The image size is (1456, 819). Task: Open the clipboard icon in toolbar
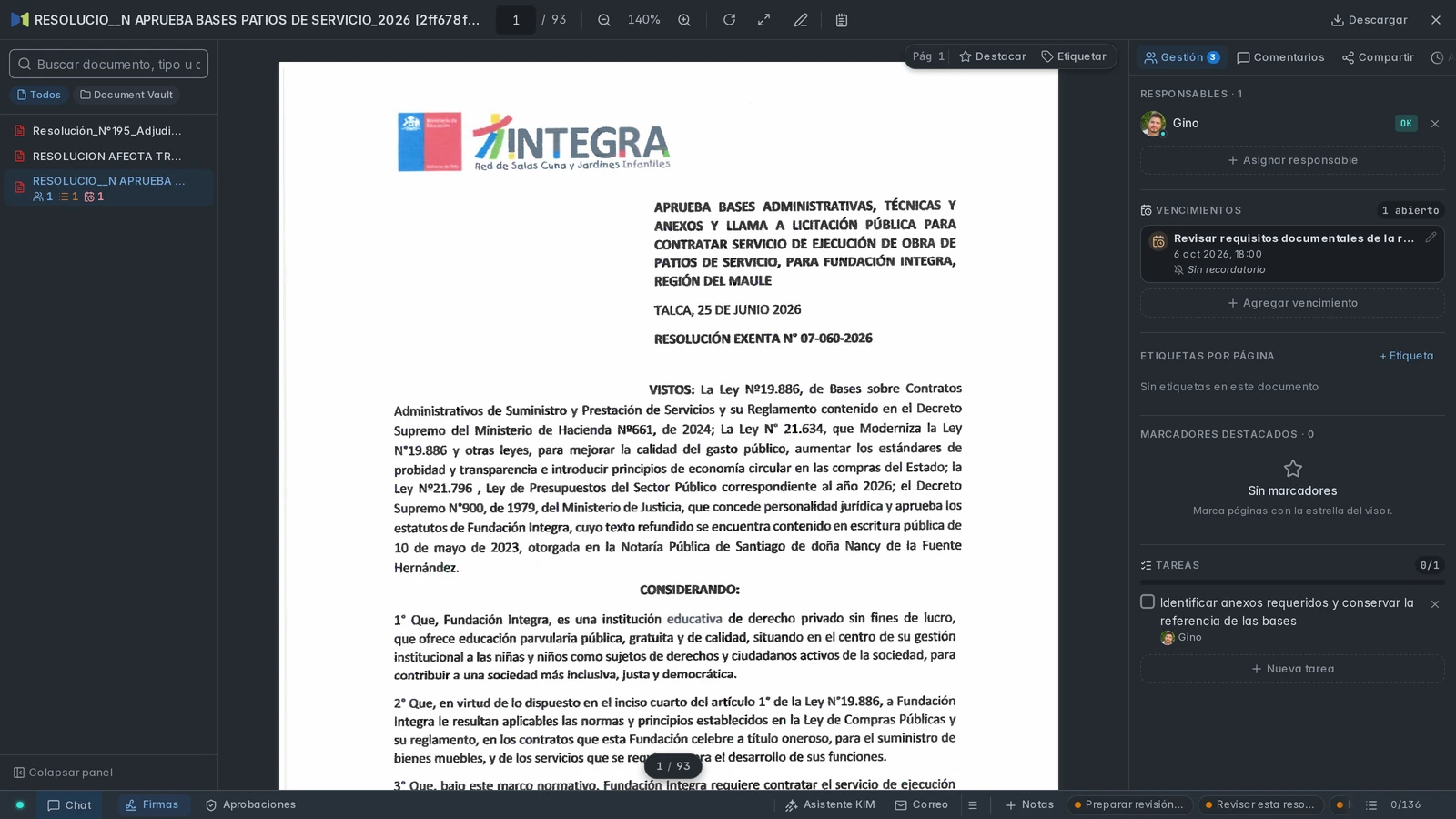(842, 20)
